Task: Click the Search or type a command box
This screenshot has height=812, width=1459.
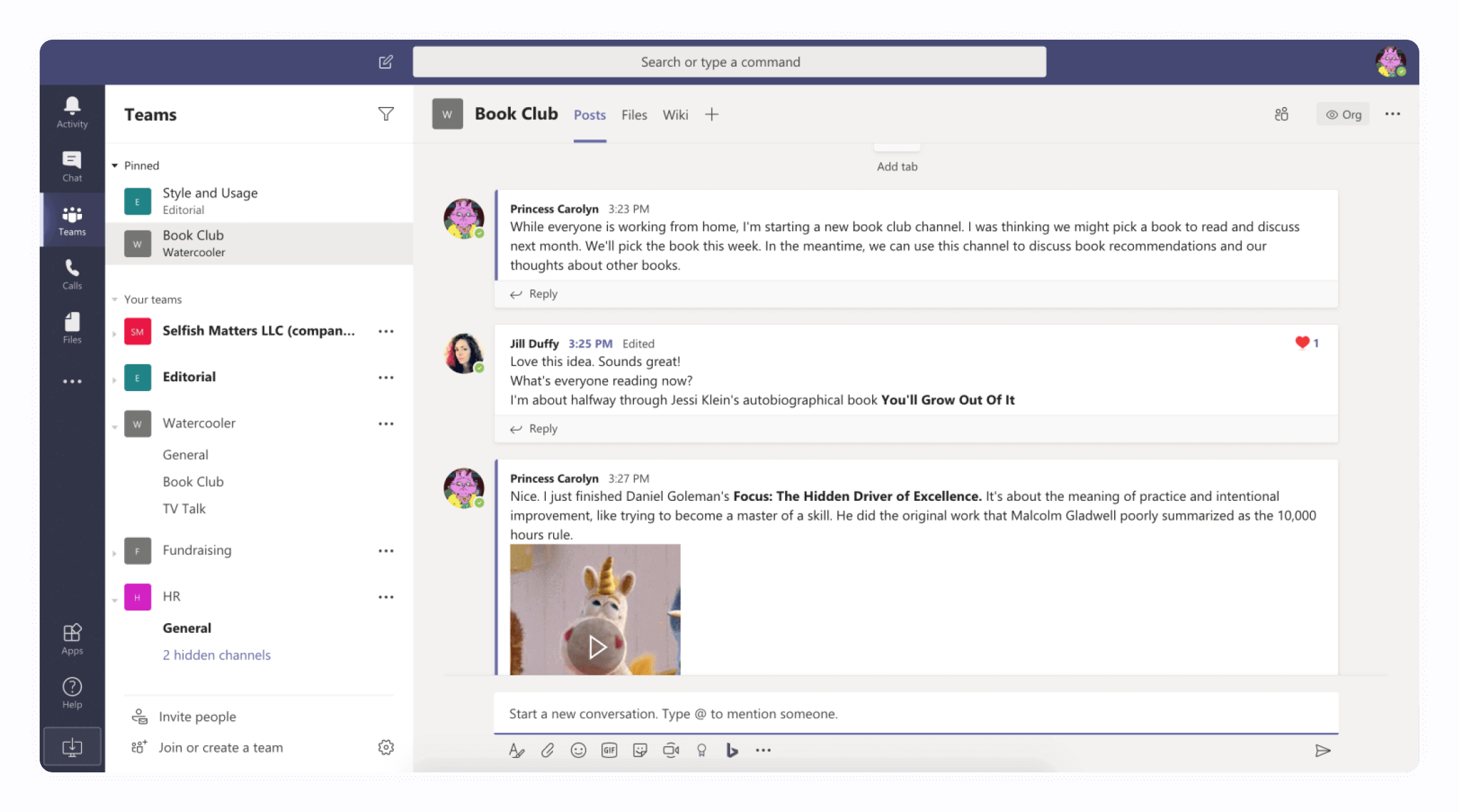Action: pos(729,62)
